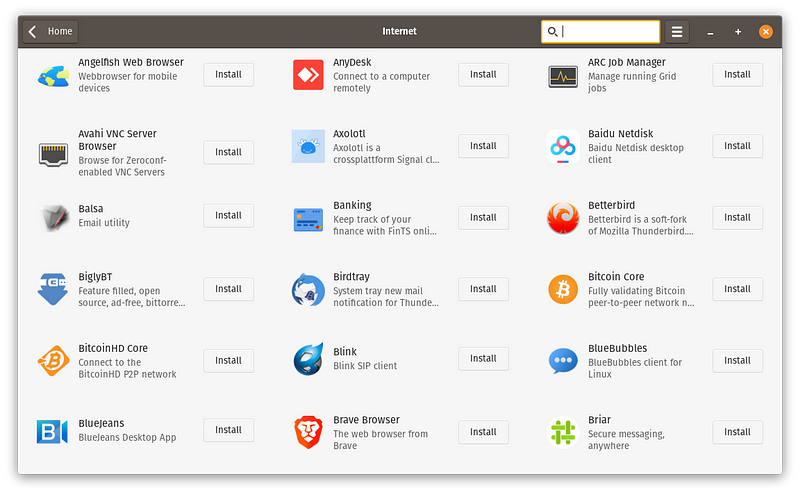Install BlueJeans

pos(228,430)
